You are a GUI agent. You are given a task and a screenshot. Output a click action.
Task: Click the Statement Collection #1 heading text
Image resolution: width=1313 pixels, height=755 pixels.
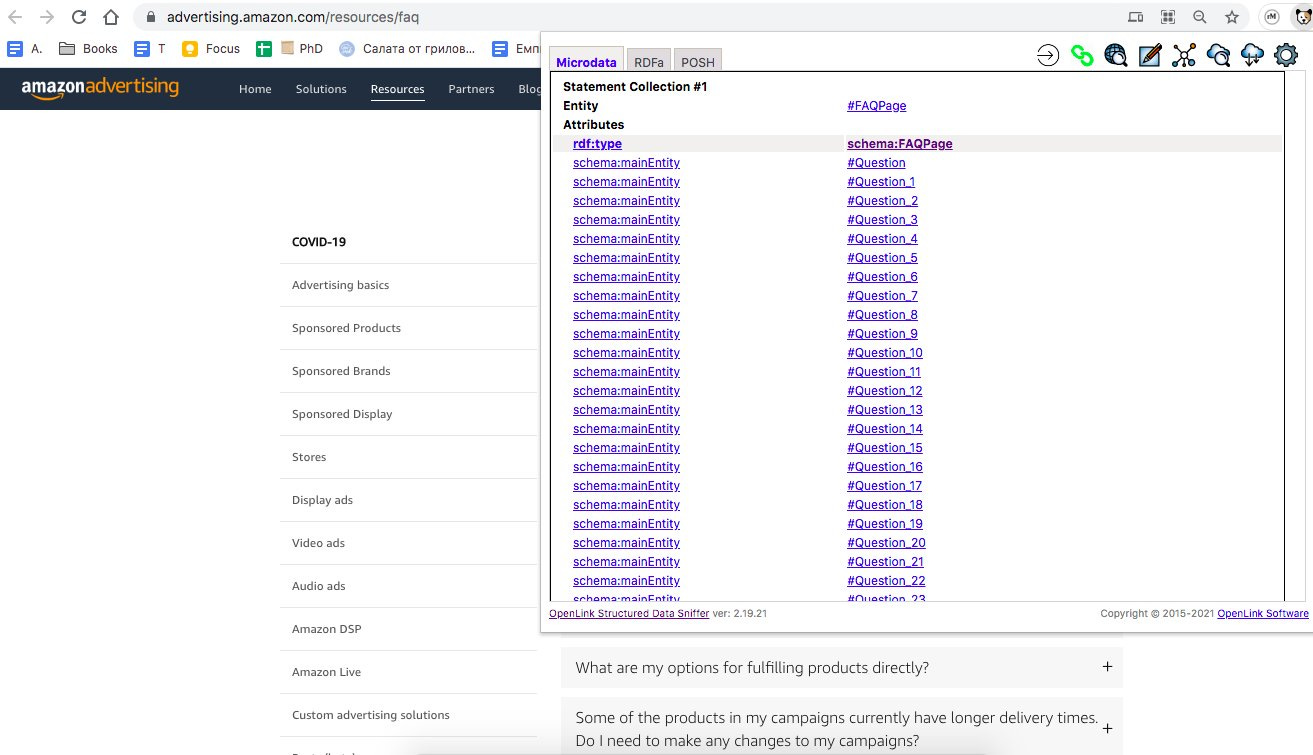coord(635,86)
